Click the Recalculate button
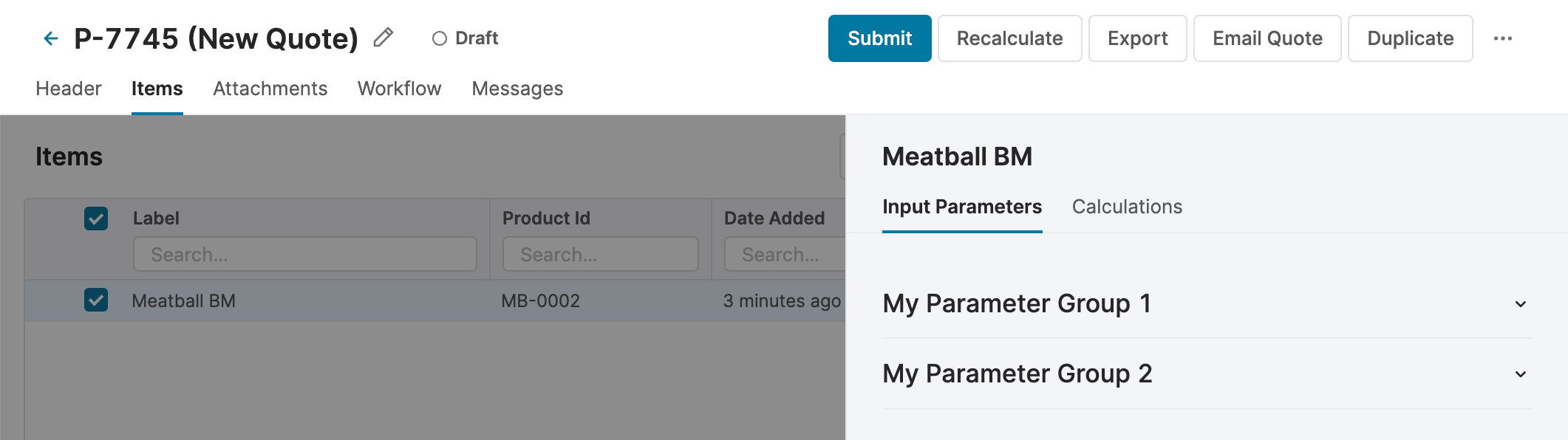Viewport: 1568px width, 440px height. click(x=1009, y=38)
